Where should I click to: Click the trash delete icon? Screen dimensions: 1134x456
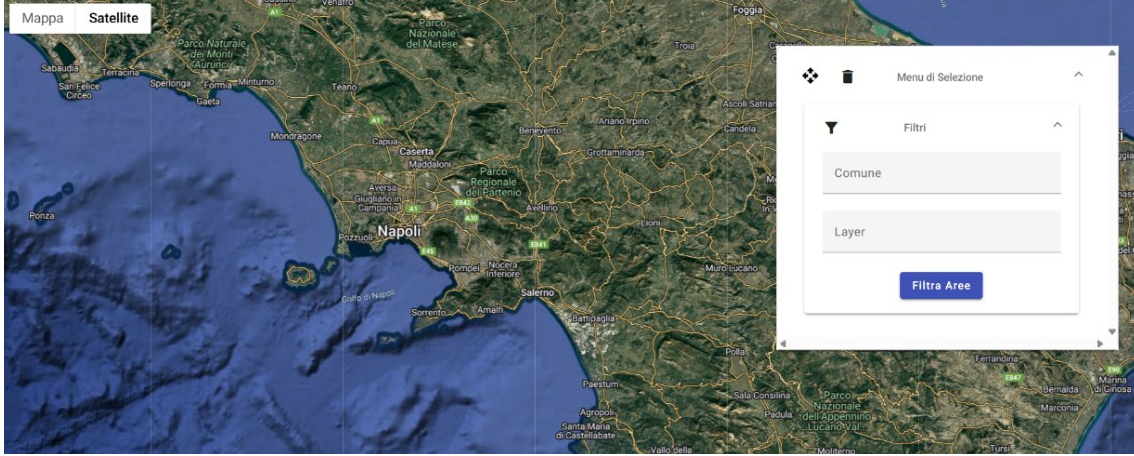[x=847, y=77]
